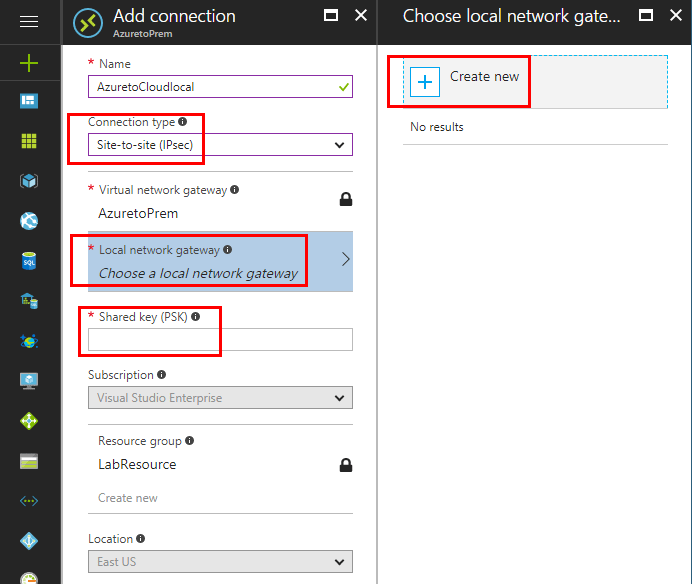Open Virtual networks icon in sidebar

29,501
